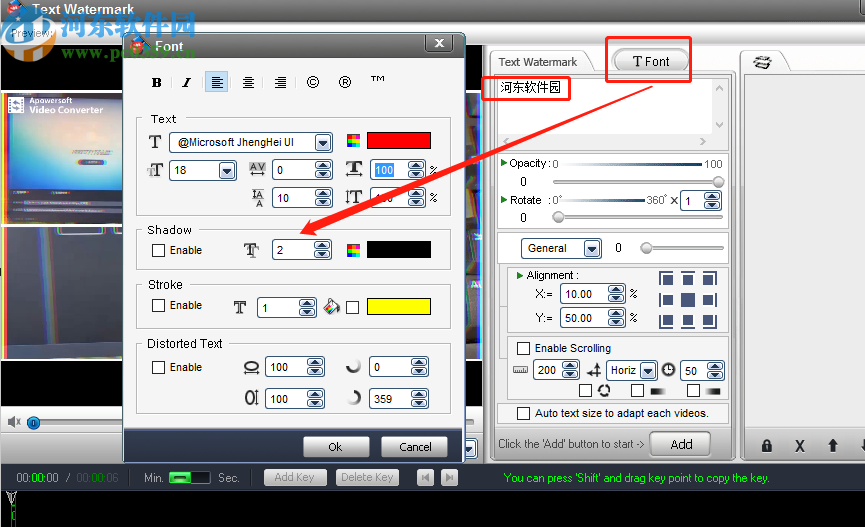Open the font size 18 dropdown
Viewport: 865px width, 527px height.
227,171
